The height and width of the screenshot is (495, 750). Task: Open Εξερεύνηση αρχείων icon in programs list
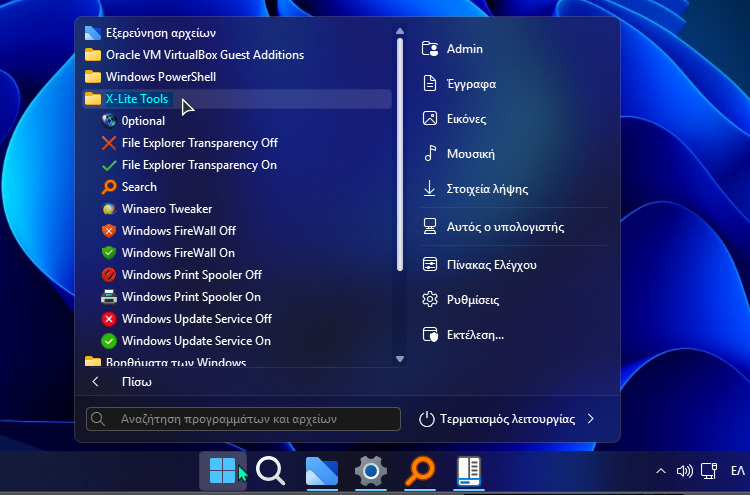pos(93,33)
